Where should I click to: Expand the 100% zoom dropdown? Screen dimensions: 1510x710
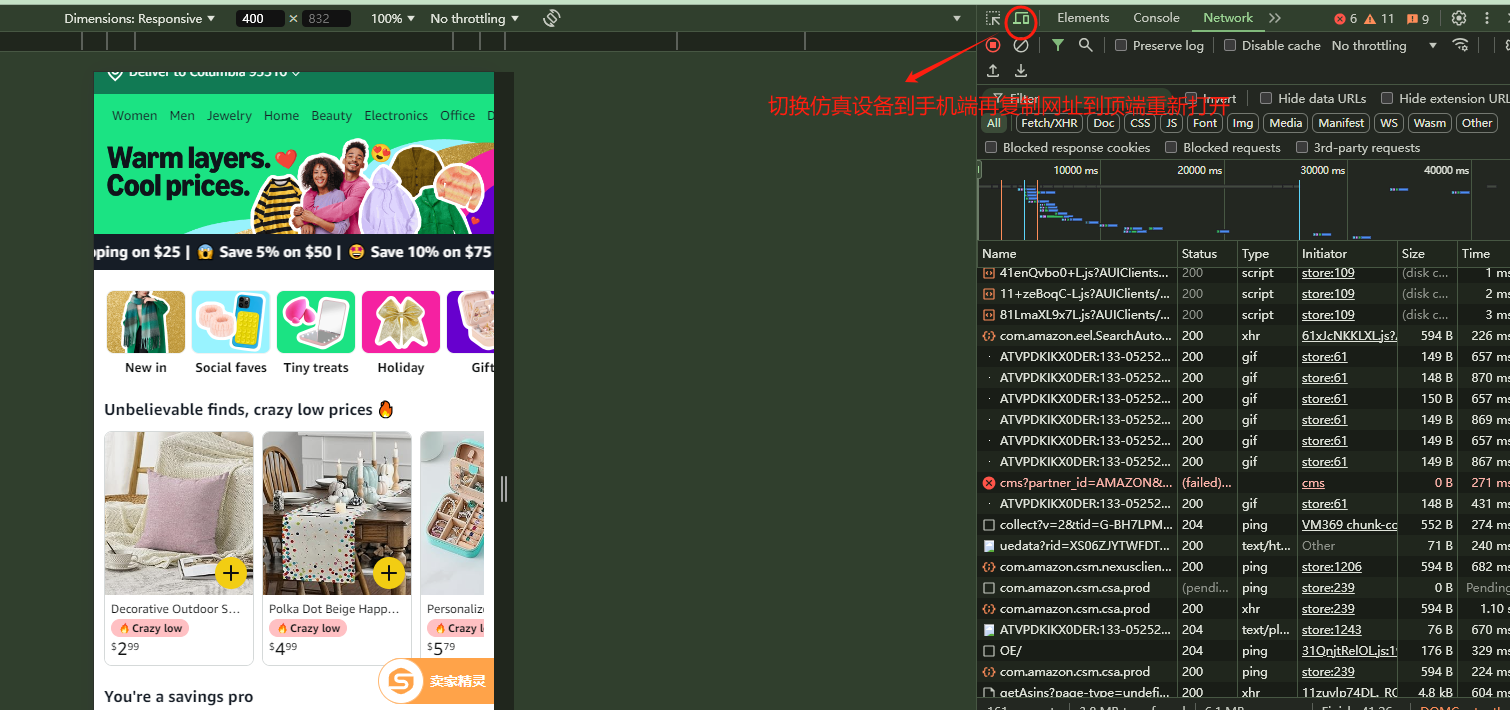(392, 18)
